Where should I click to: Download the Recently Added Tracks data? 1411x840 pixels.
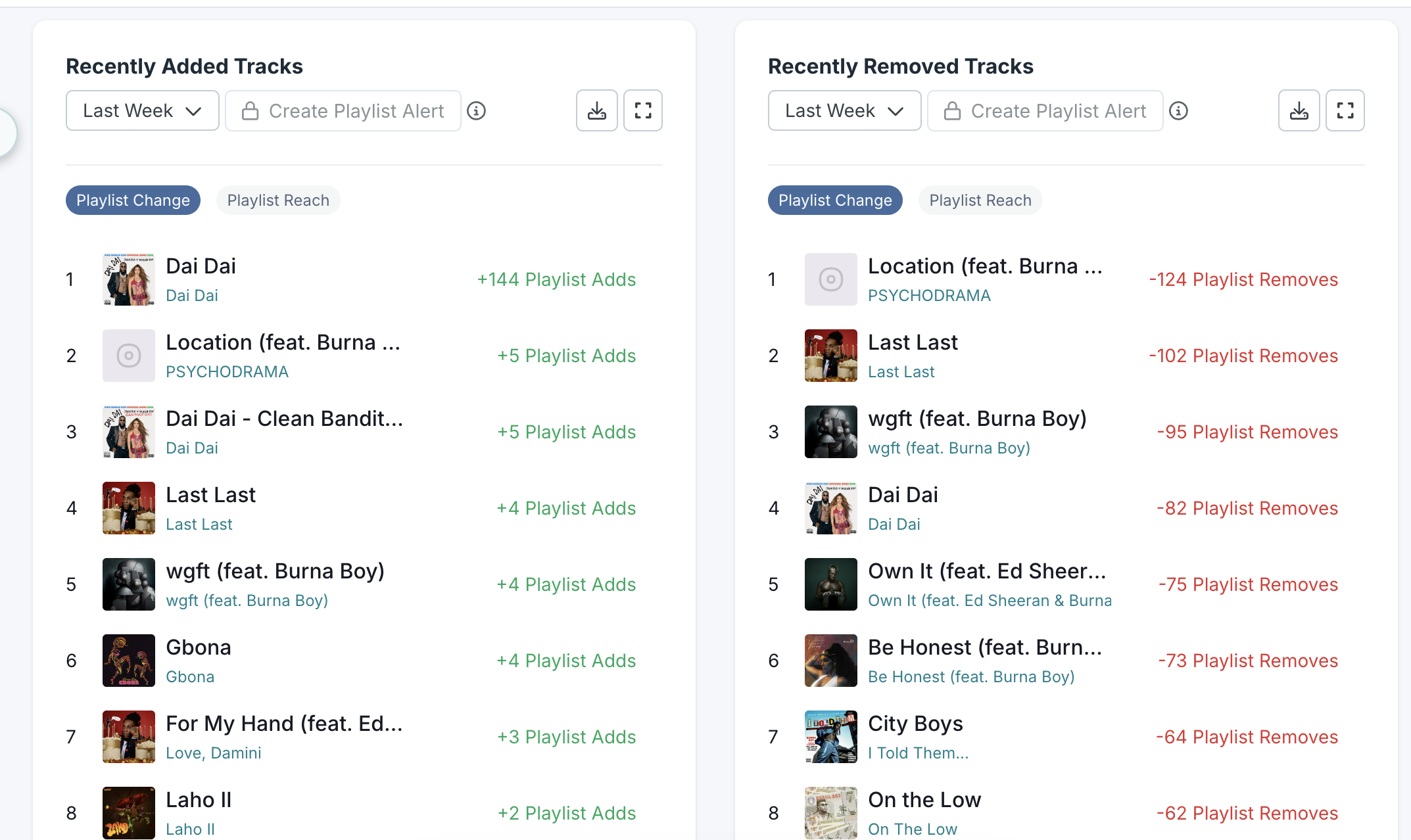(x=596, y=110)
